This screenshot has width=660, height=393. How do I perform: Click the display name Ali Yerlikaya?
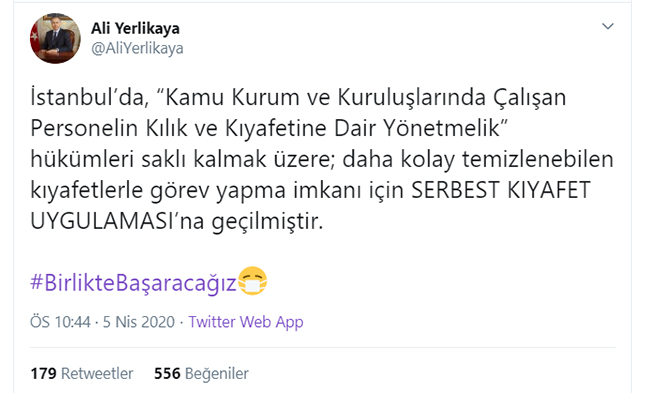(x=135, y=29)
